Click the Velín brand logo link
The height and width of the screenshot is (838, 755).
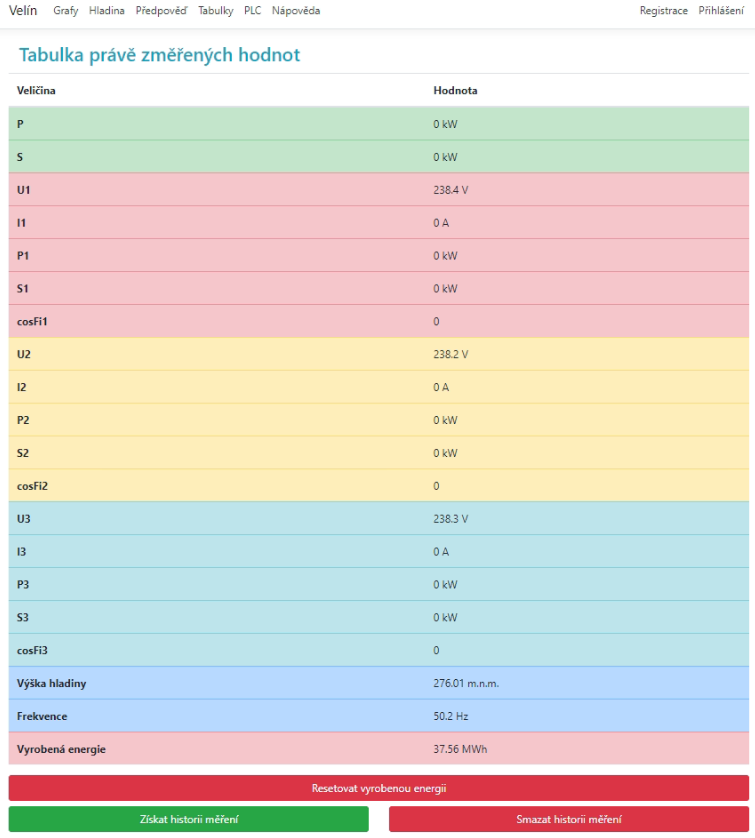point(23,11)
